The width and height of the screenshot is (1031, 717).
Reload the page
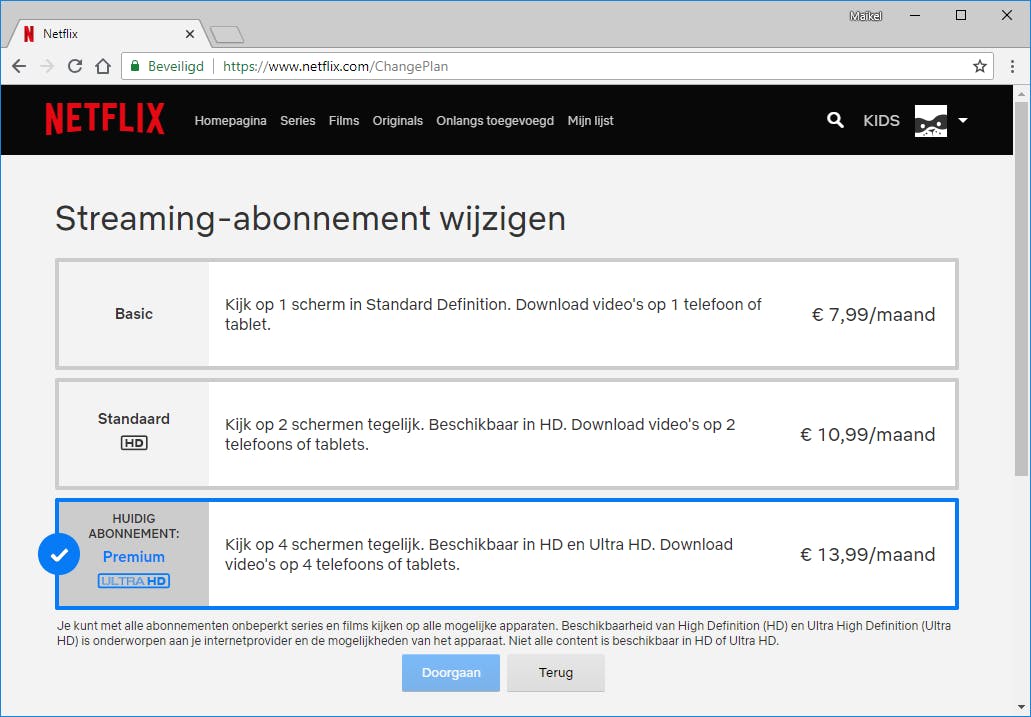75,66
